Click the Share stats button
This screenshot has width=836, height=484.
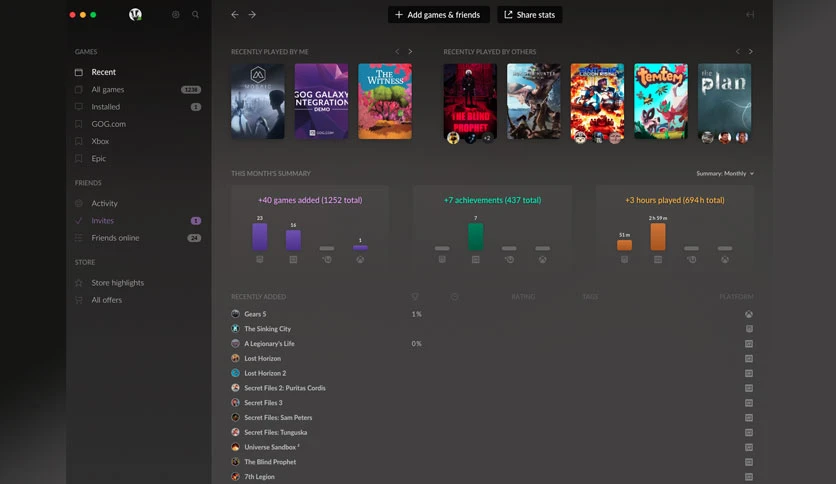(x=529, y=14)
